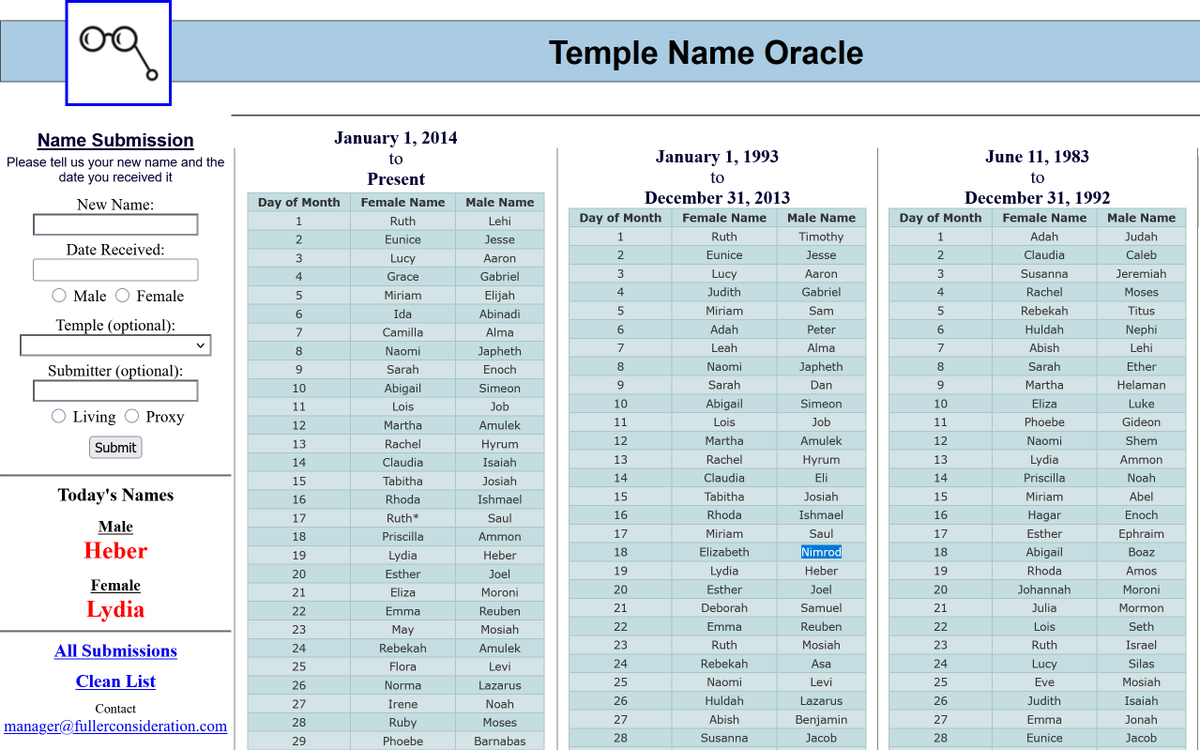Click the Name Submission heading
The width and height of the screenshot is (1200, 750).
coord(116,140)
